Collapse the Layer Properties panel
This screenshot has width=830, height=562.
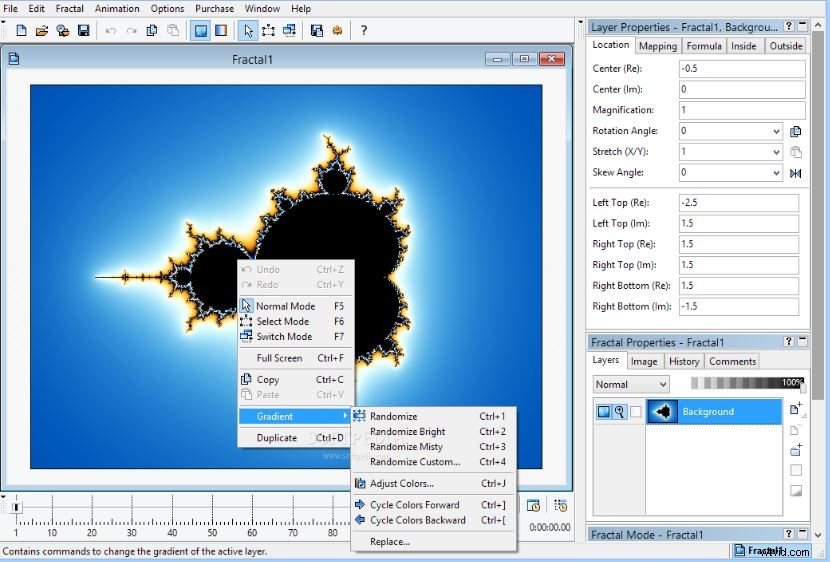click(x=803, y=25)
